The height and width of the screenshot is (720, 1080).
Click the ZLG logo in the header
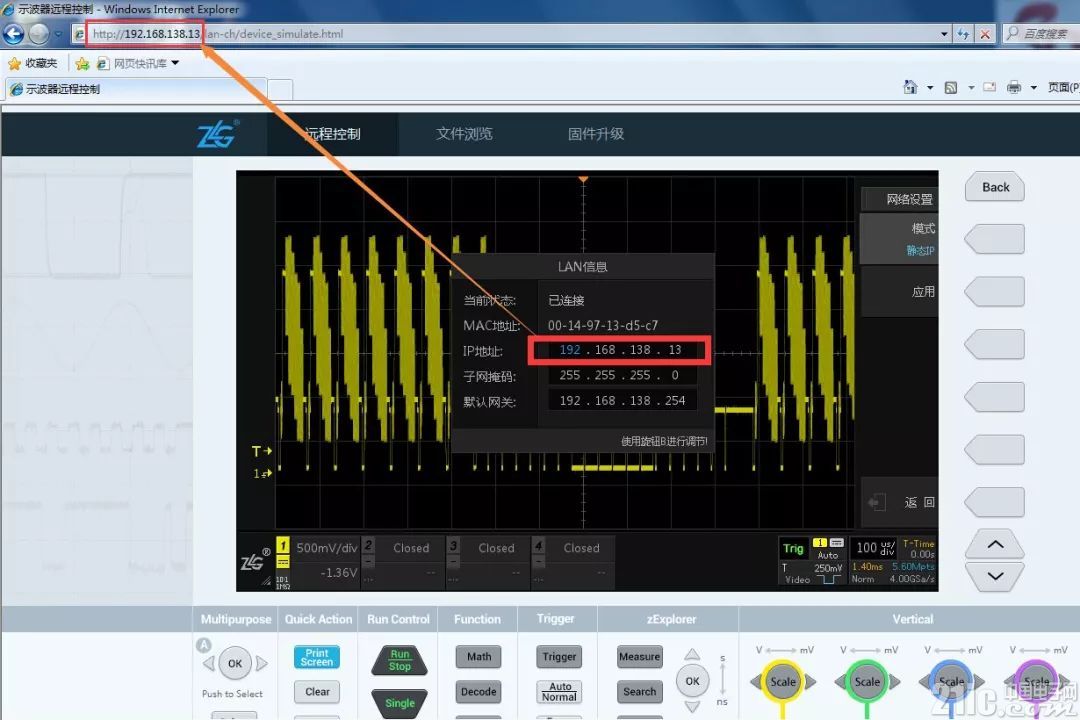click(218, 133)
